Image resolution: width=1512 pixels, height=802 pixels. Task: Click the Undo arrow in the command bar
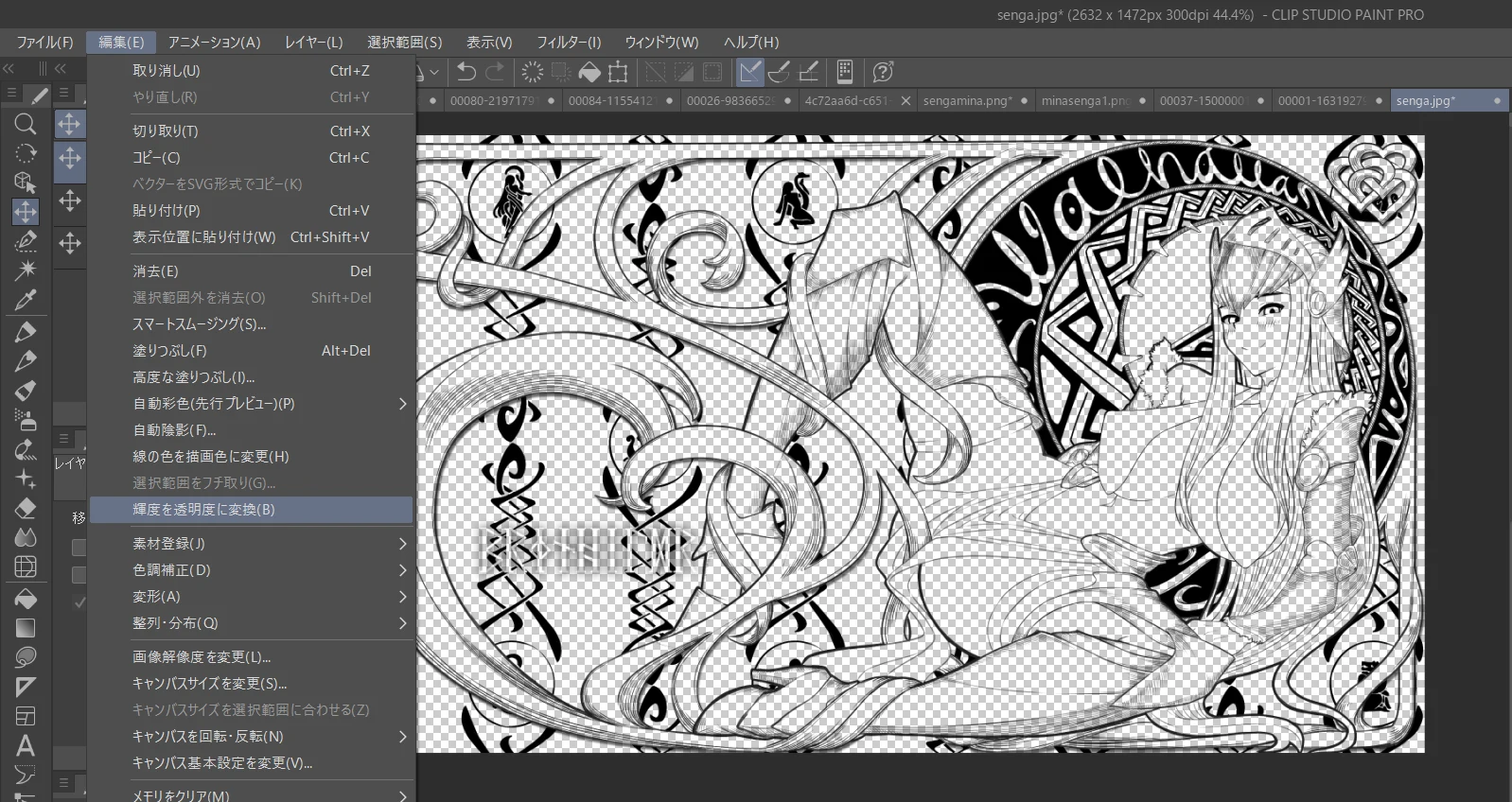(x=466, y=72)
